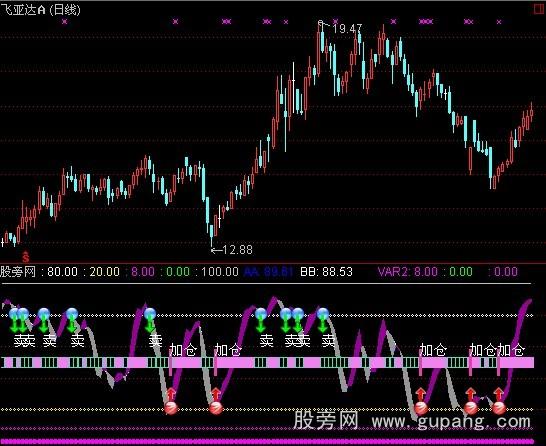Click the 12.88 low price label
The width and height of the screenshot is (546, 446).
pos(237,250)
